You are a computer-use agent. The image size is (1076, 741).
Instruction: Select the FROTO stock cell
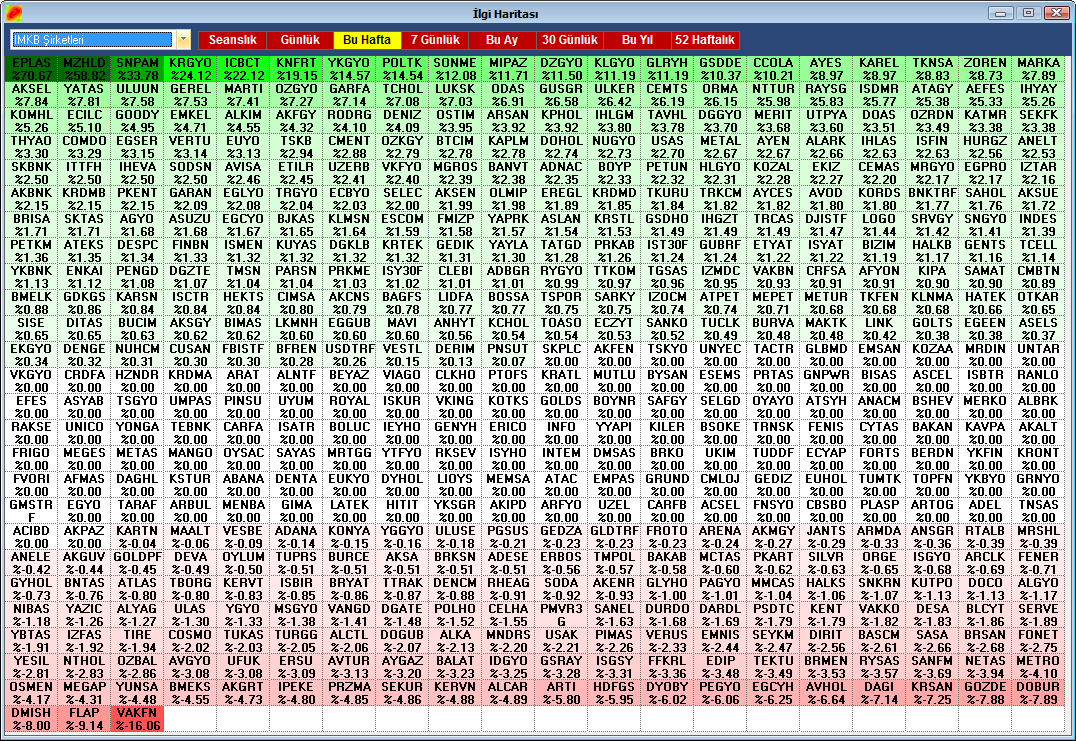pos(667,537)
